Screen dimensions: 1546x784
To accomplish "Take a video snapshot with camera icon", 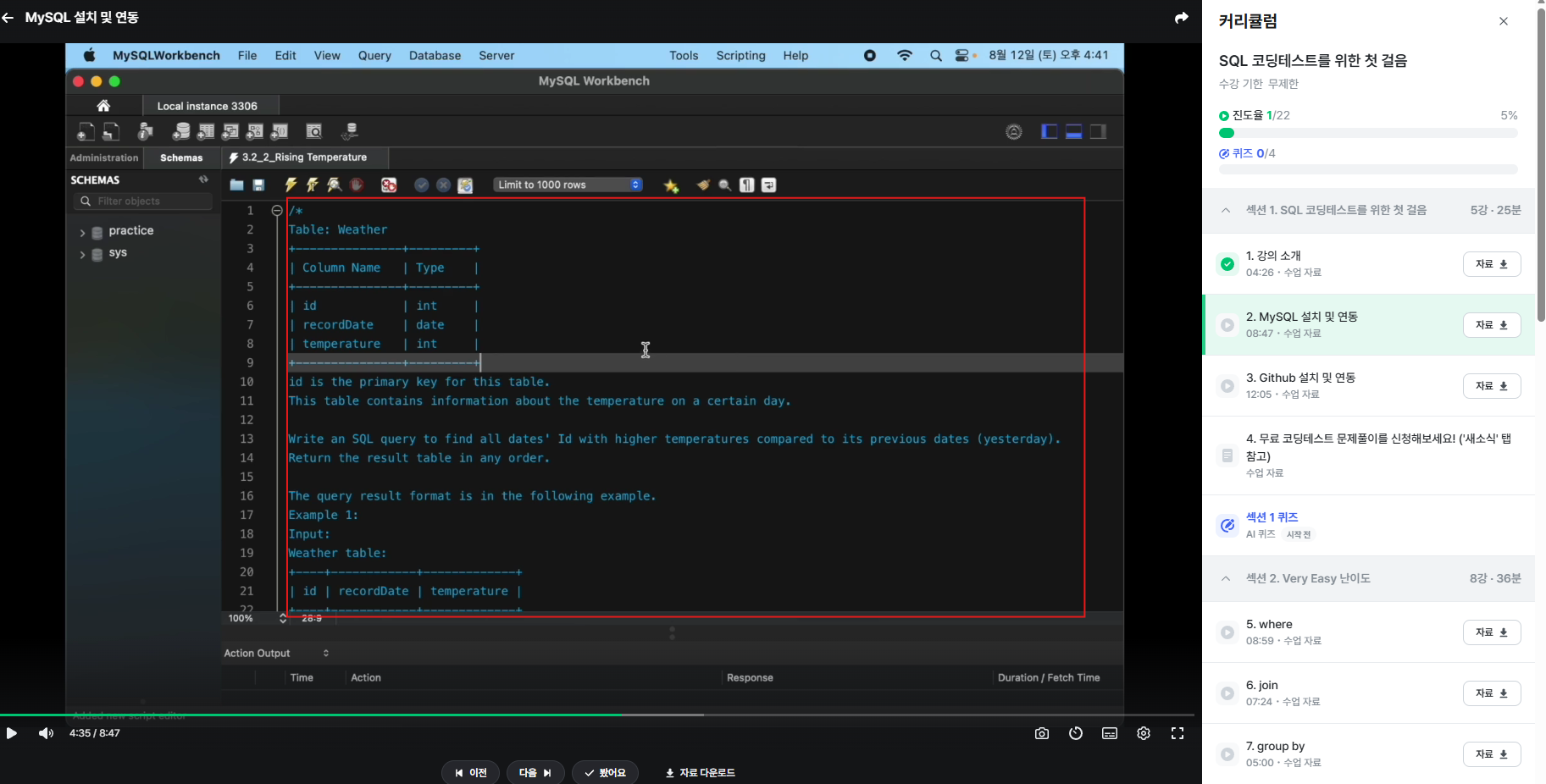I will pos(1042,733).
